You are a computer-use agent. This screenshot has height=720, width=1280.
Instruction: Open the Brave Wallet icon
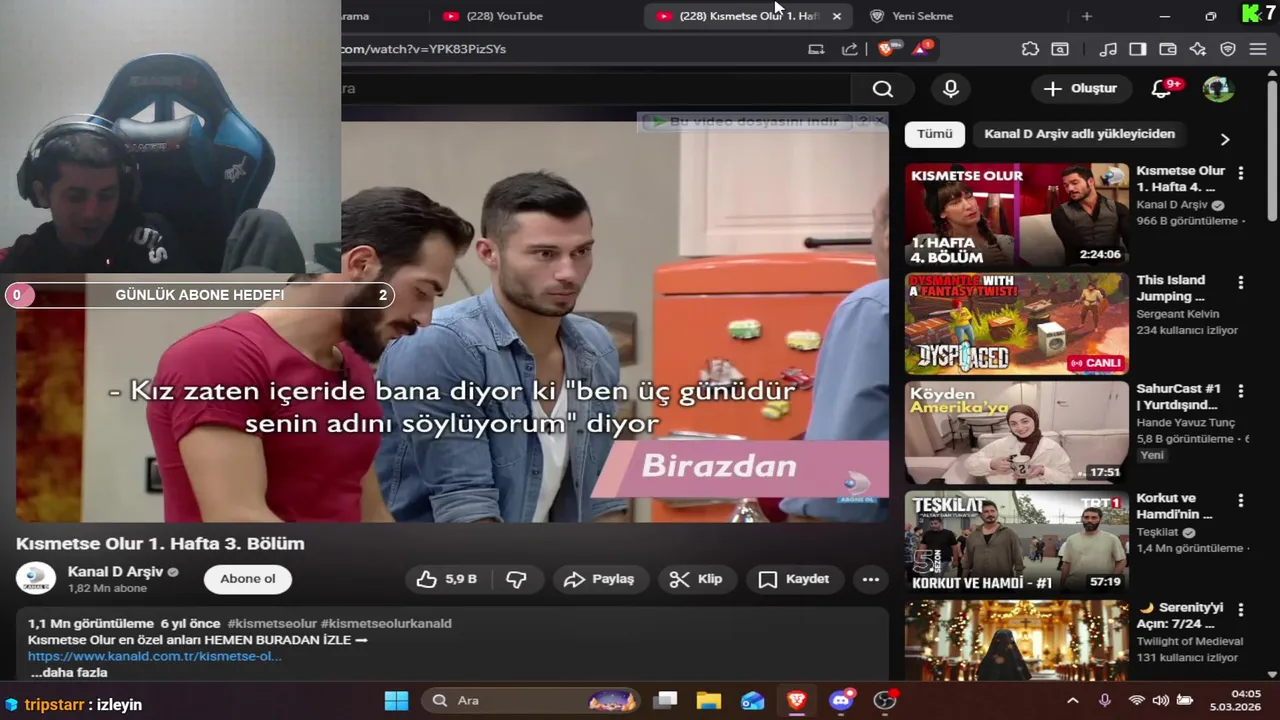tap(1168, 49)
